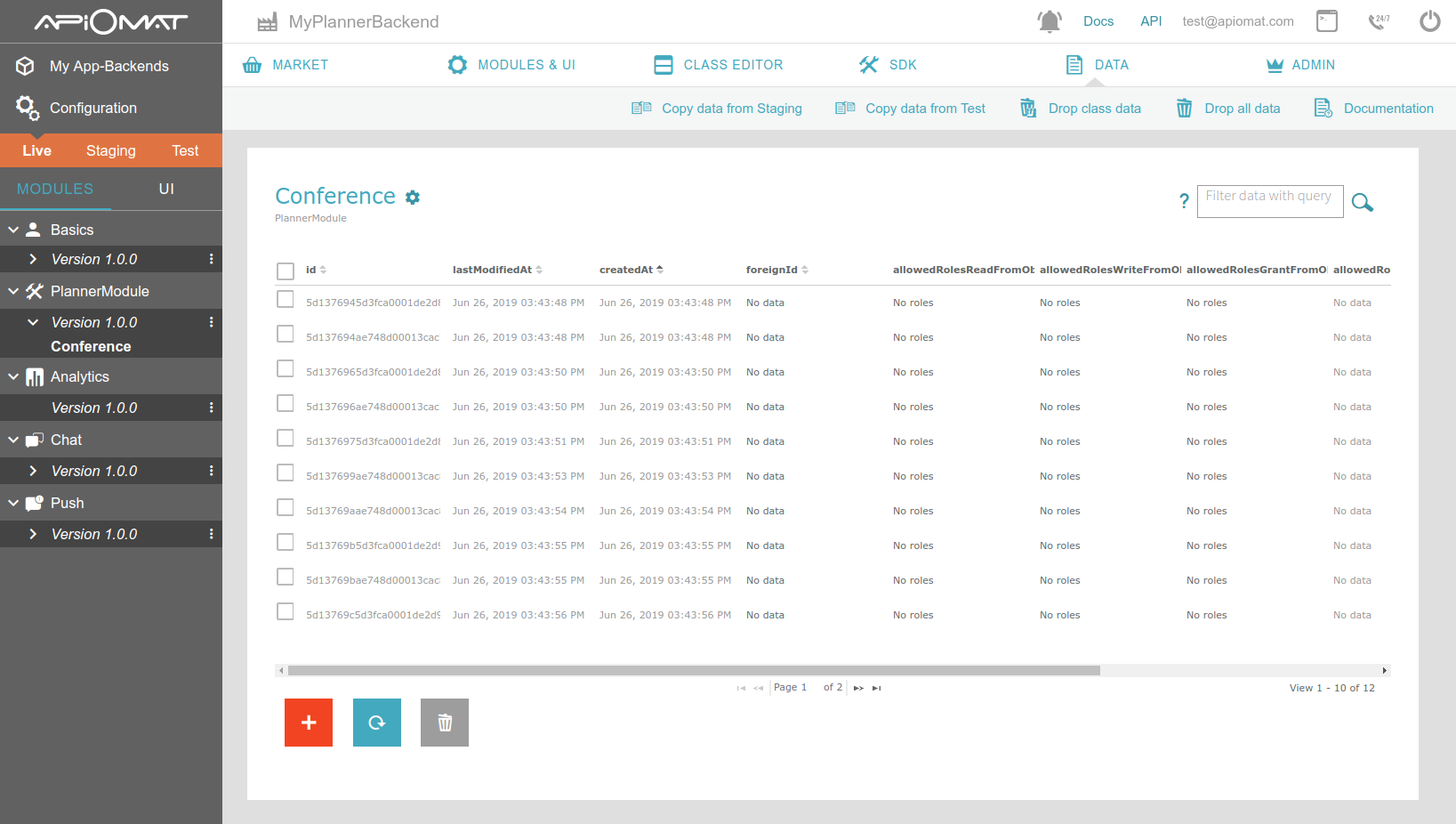Viewport: 1456px width, 824px height.
Task: Click the gray trash delete button
Action: [445, 723]
